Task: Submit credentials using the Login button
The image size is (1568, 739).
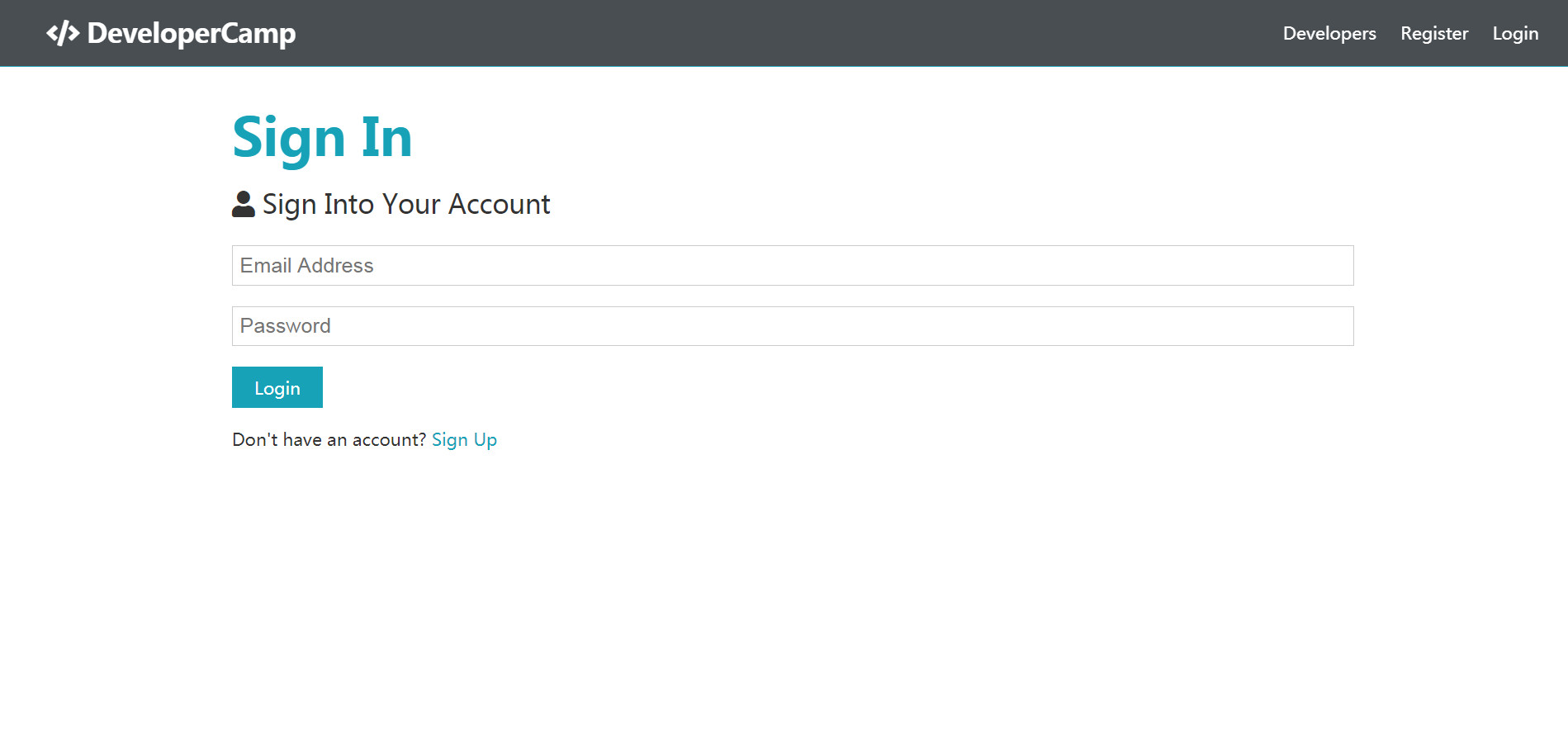Action: 277,386
